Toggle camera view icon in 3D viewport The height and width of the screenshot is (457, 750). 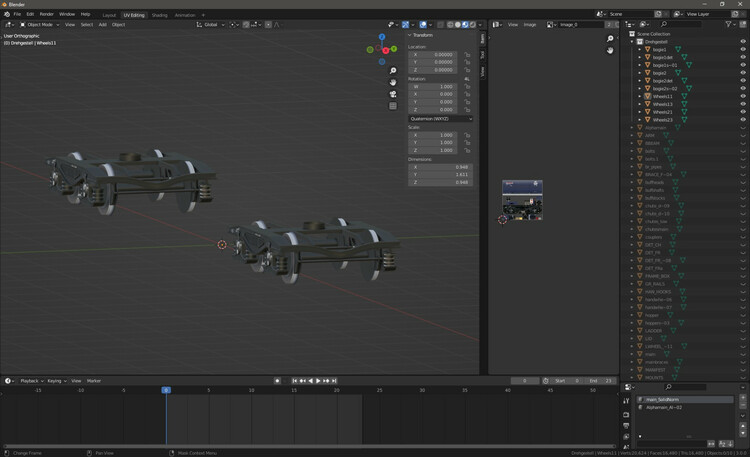pos(393,94)
